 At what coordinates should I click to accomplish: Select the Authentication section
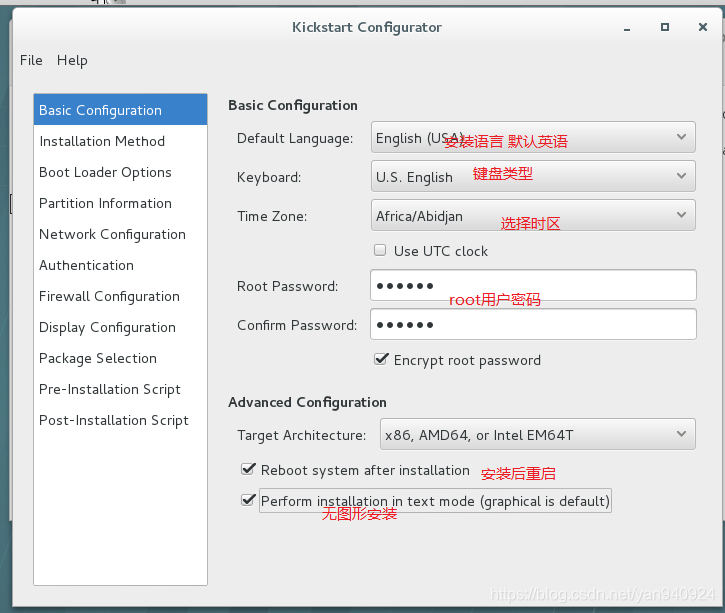click(120, 265)
